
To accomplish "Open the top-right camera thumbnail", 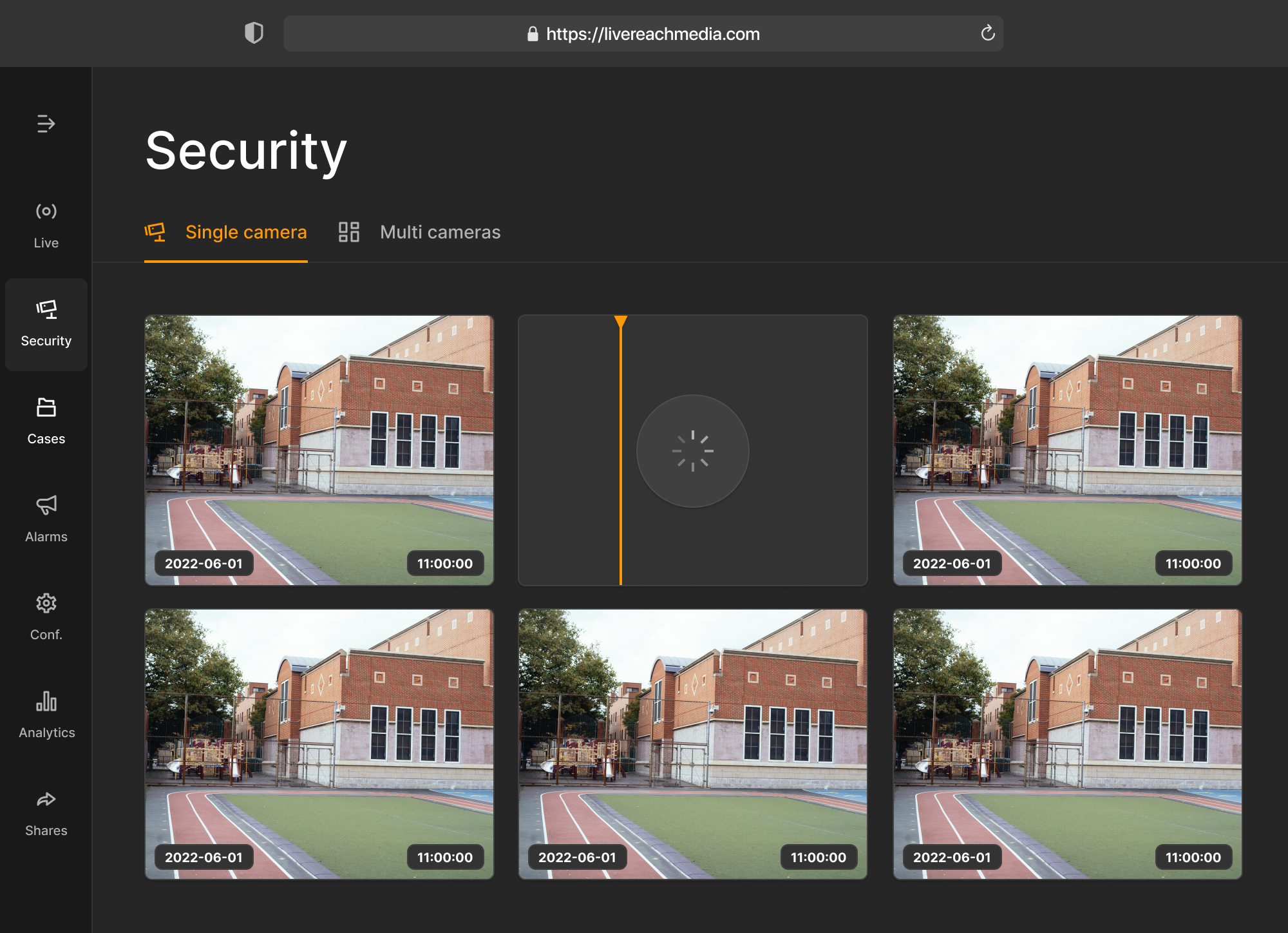I will tap(1067, 450).
